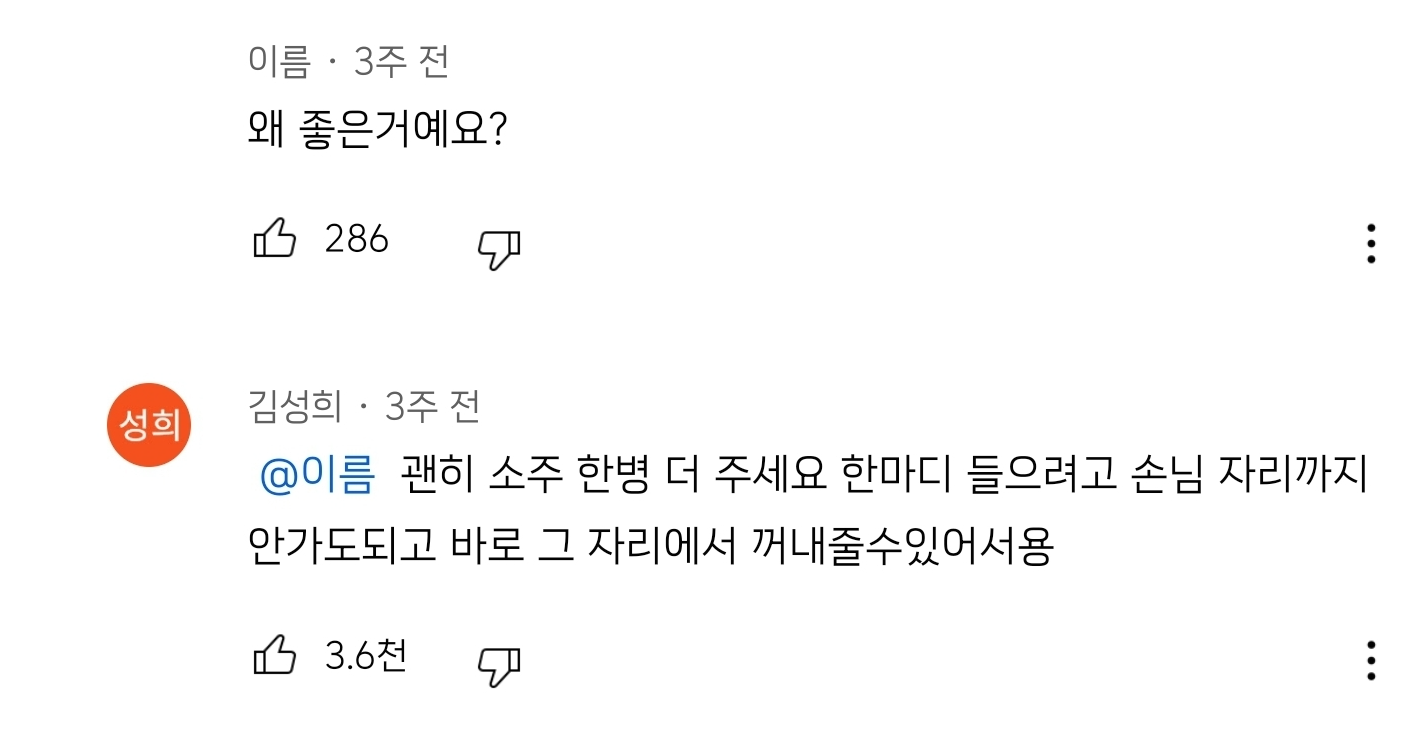Click the 286 like count

(357, 239)
